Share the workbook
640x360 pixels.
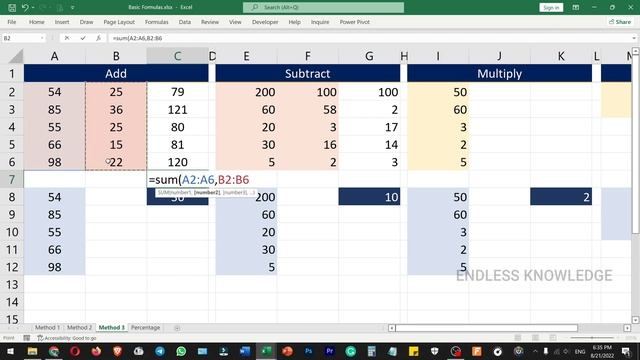620,22
